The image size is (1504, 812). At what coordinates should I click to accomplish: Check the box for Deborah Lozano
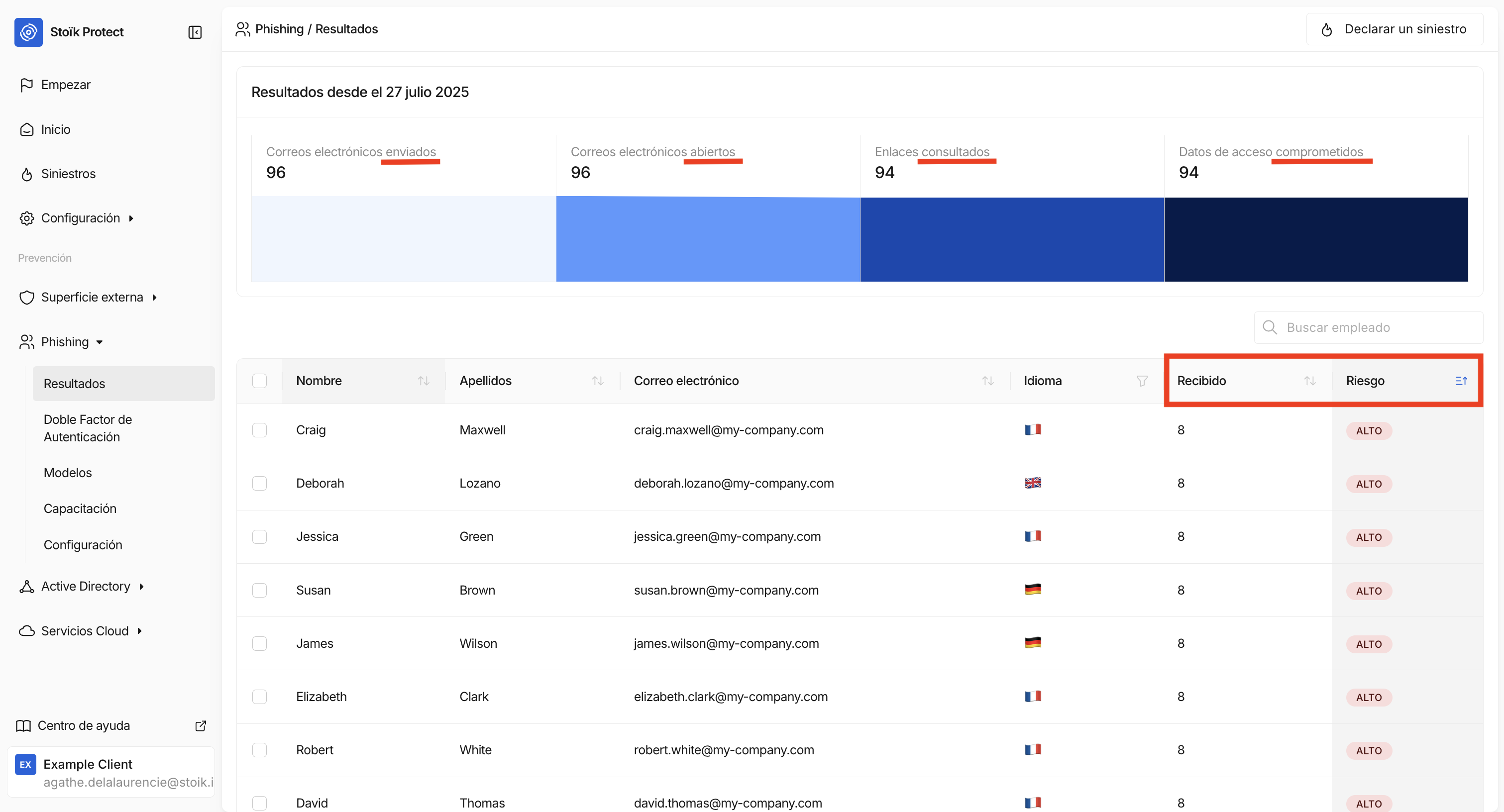259,483
